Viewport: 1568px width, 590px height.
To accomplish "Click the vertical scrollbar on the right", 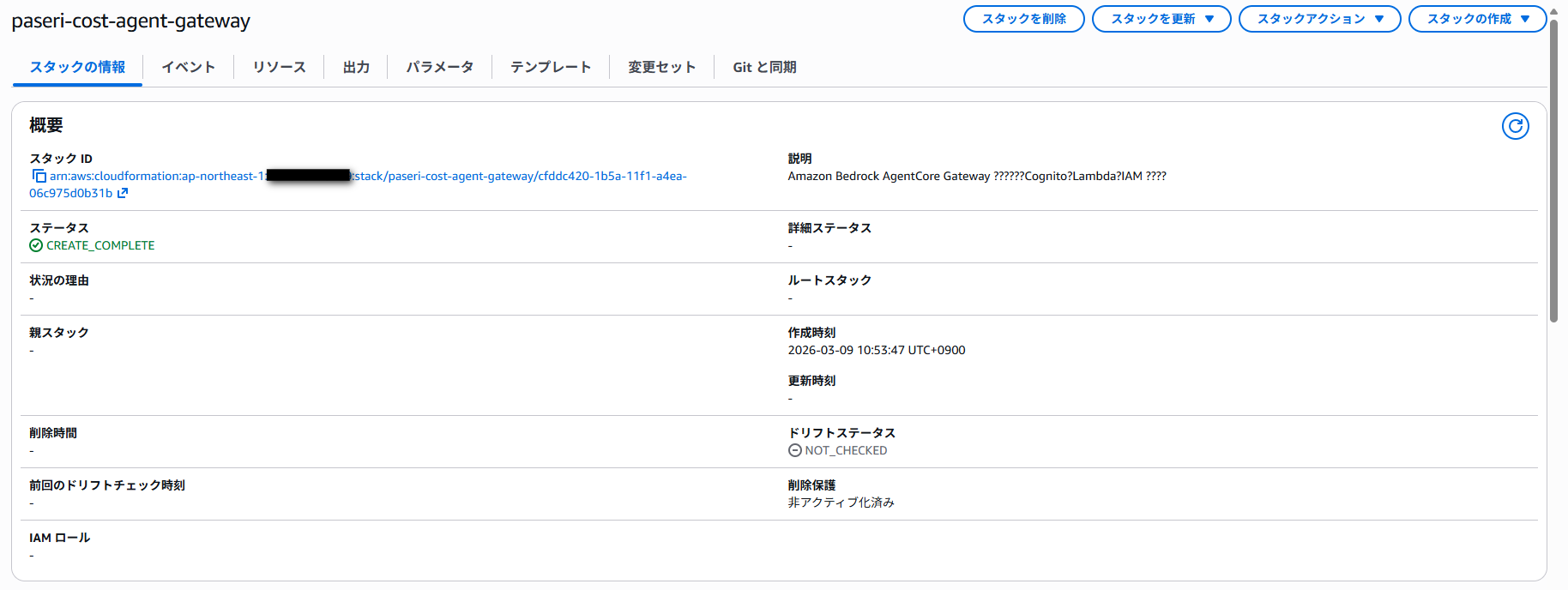I will [1553, 172].
